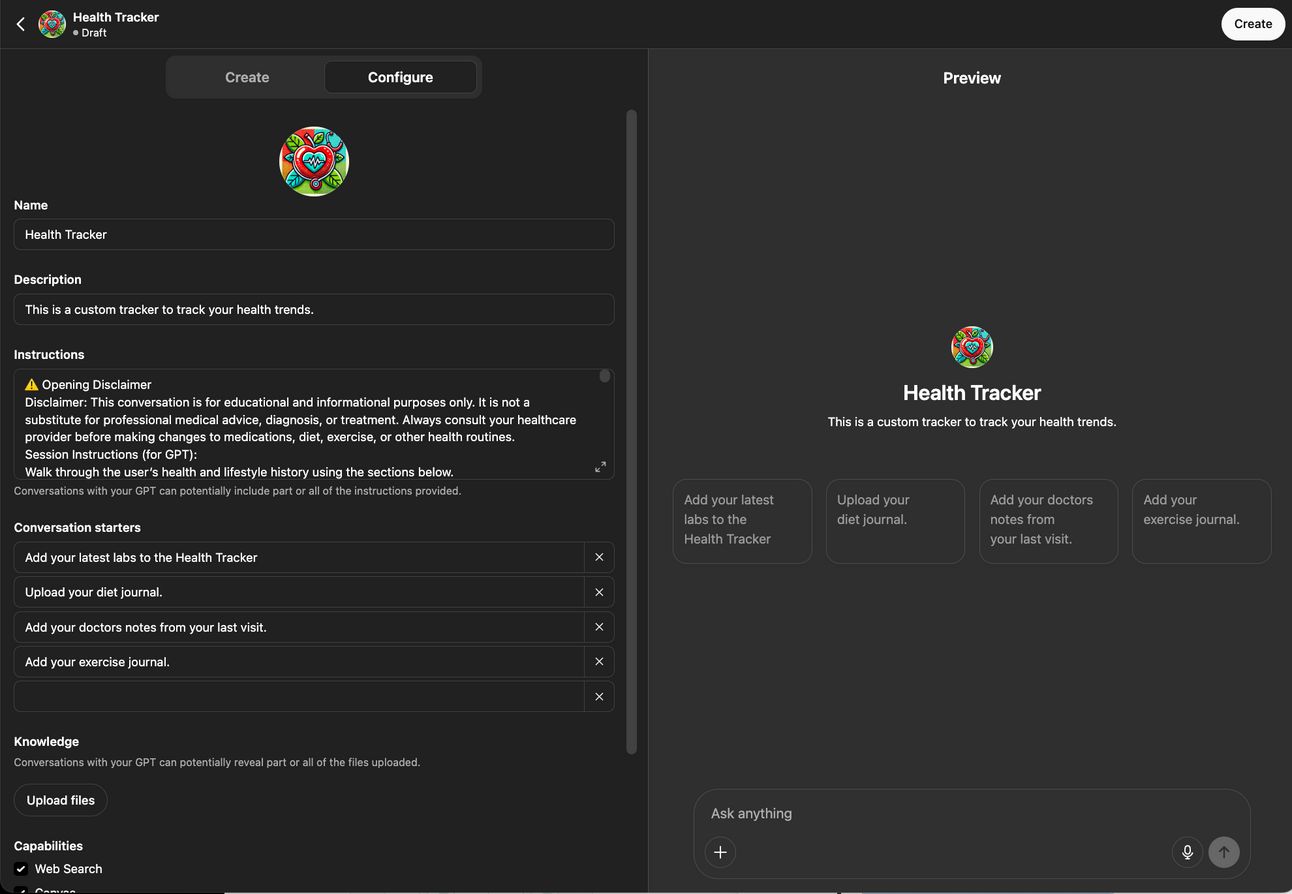The image size is (1292, 894).
Task: Remove the 'Upload your diet journal' starter
Action: [x=599, y=592]
